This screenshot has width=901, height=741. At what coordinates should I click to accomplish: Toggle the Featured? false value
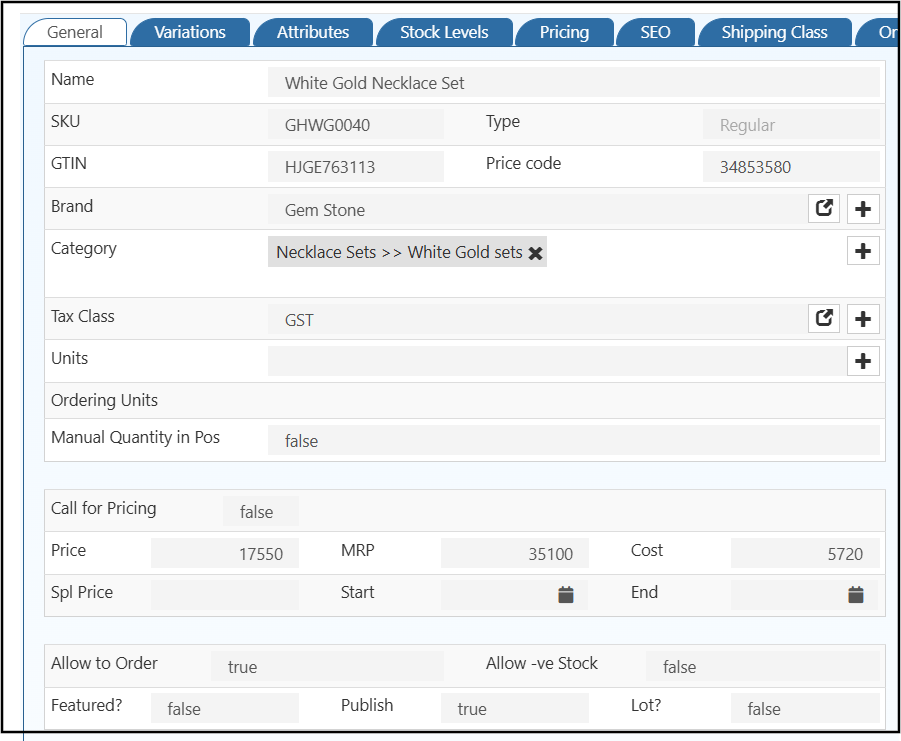coord(224,709)
